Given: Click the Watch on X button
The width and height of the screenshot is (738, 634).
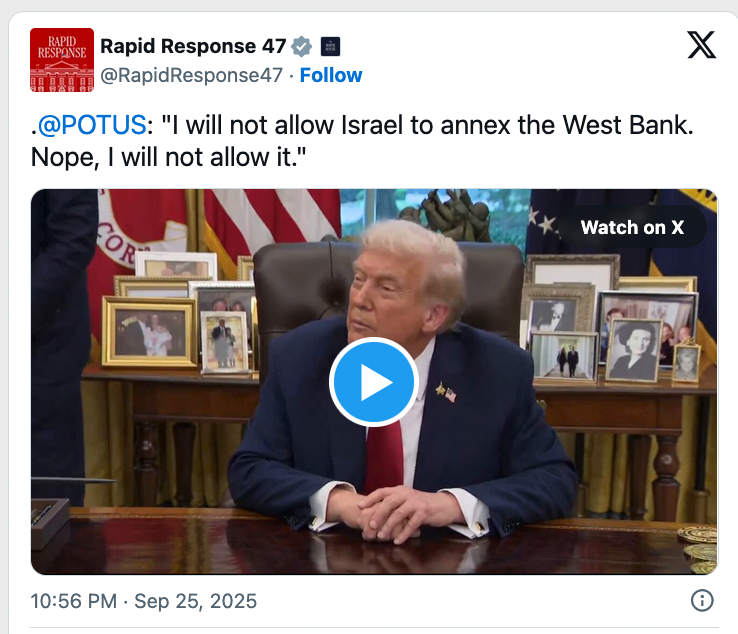Looking at the screenshot, I should tap(632, 227).
